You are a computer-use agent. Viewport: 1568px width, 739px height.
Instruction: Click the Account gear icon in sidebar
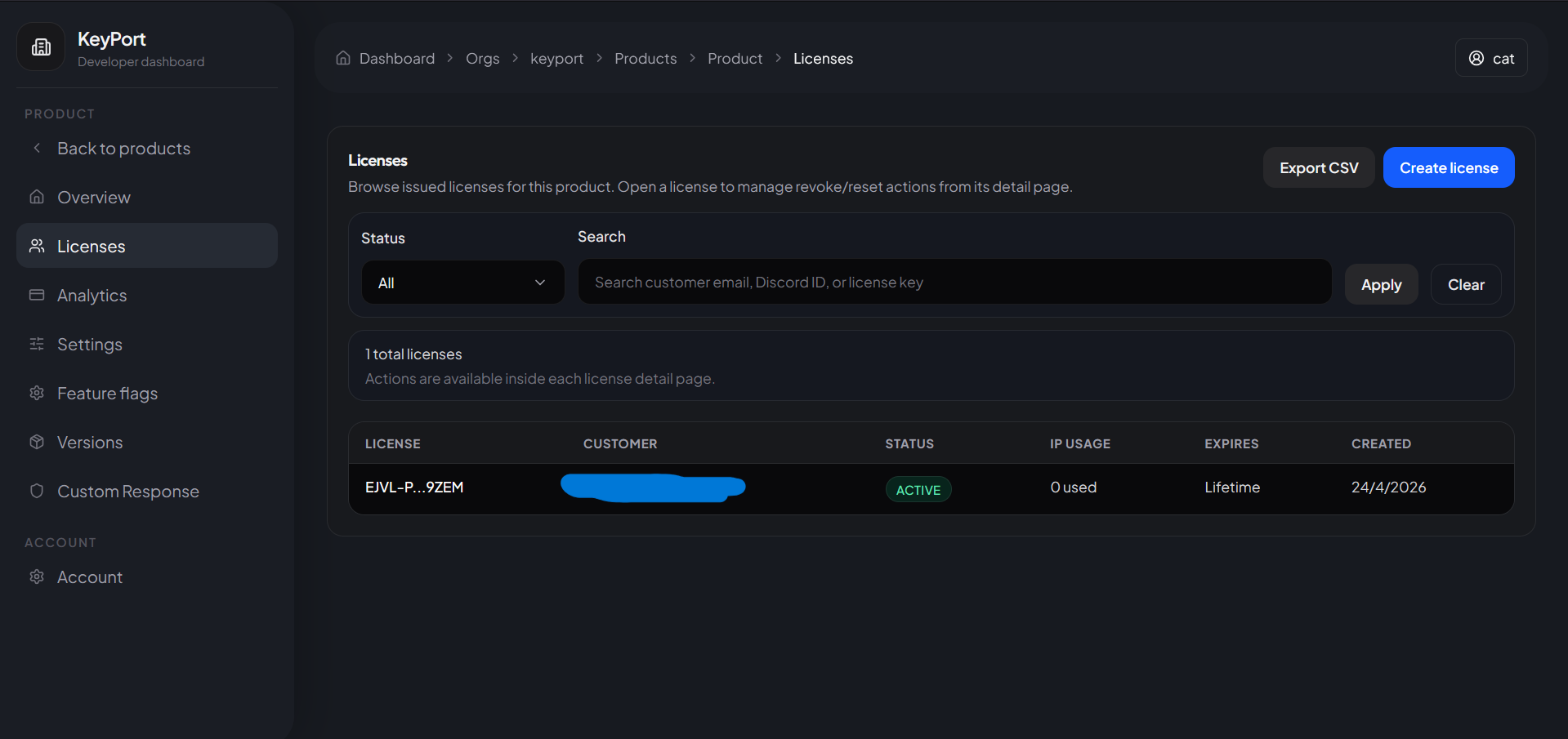tap(37, 577)
